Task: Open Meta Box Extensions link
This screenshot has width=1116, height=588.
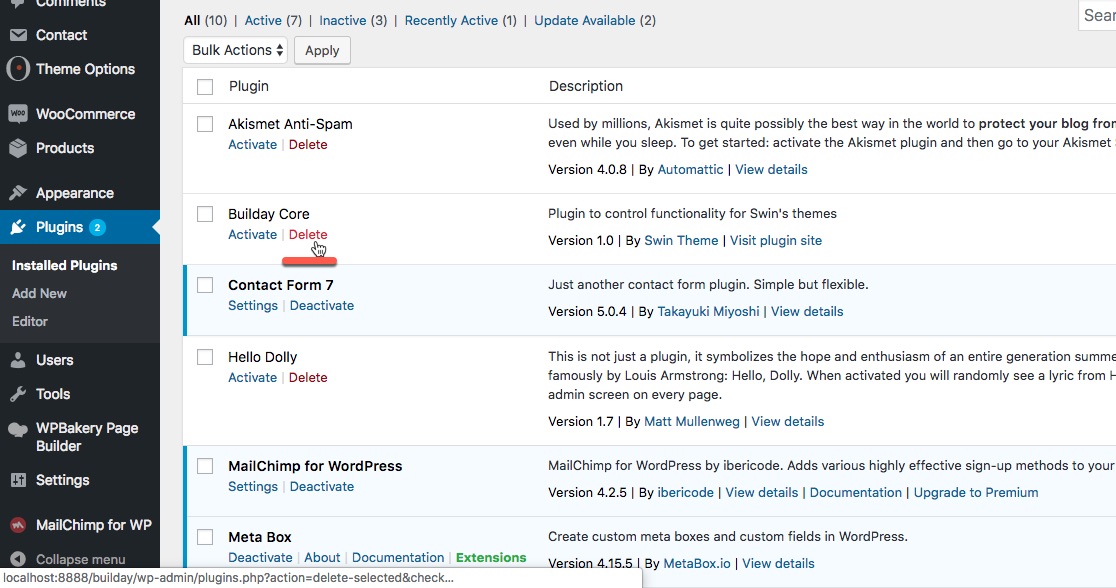Action: (491, 557)
